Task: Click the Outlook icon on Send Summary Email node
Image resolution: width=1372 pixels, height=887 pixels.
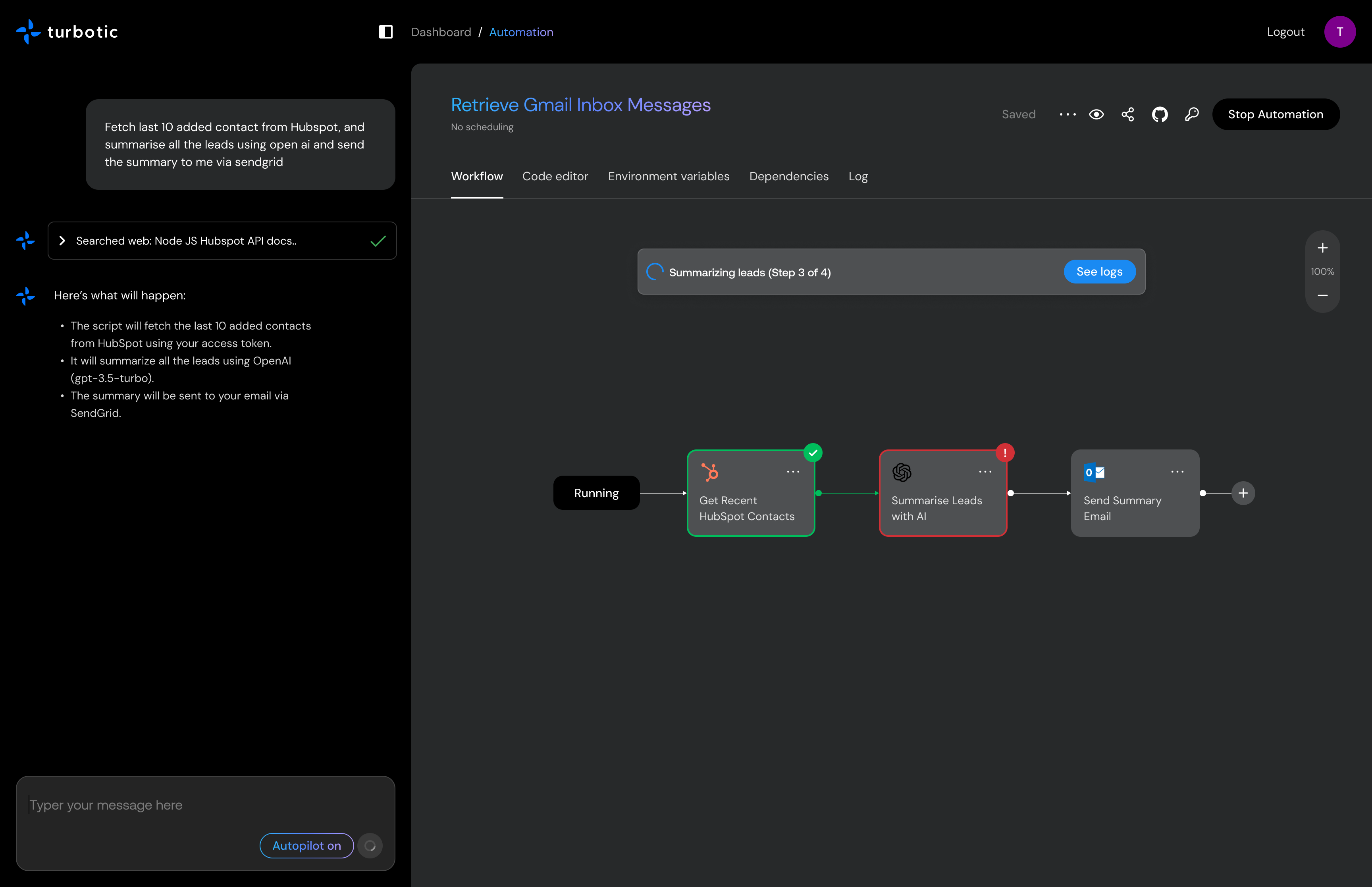Action: pyautogui.click(x=1094, y=472)
